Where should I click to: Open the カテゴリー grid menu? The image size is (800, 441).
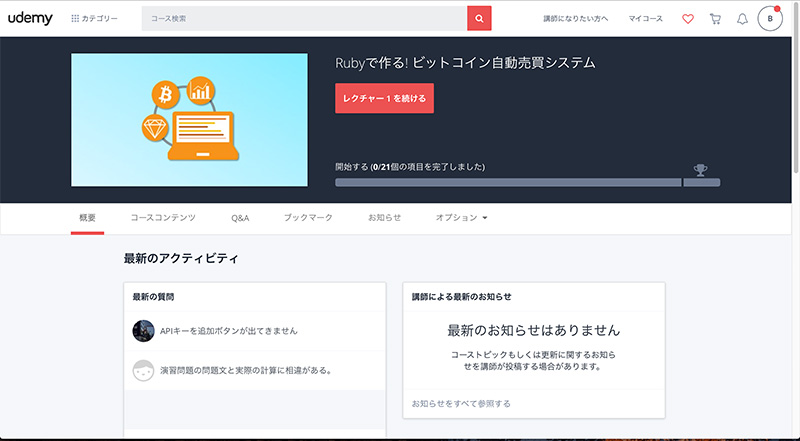tap(94, 18)
